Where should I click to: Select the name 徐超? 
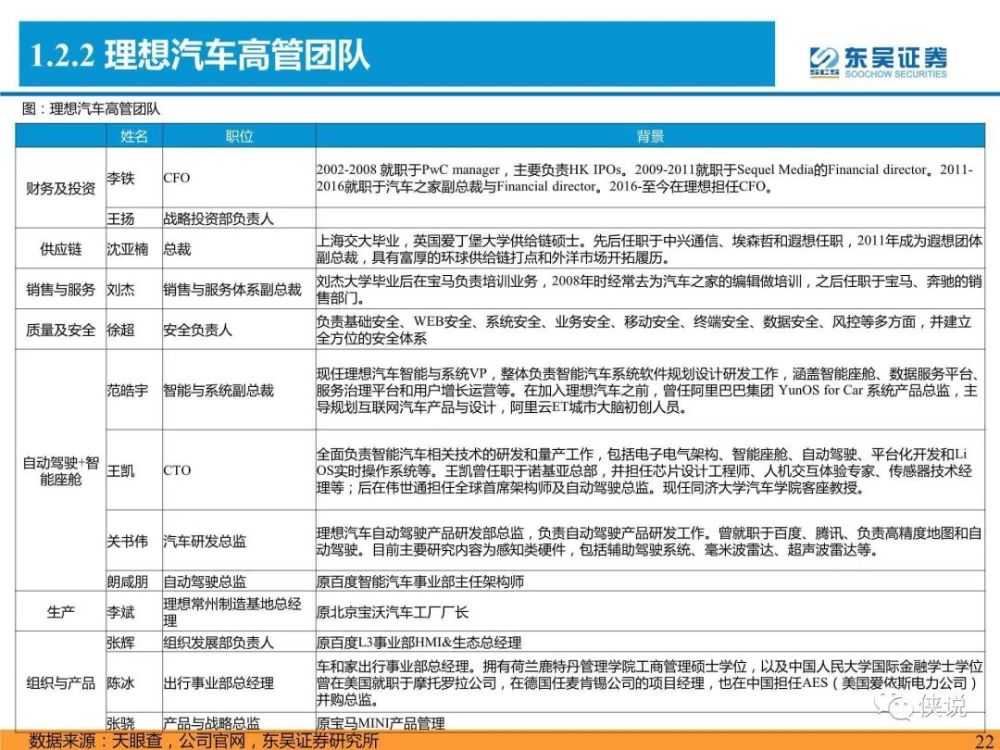[121, 330]
